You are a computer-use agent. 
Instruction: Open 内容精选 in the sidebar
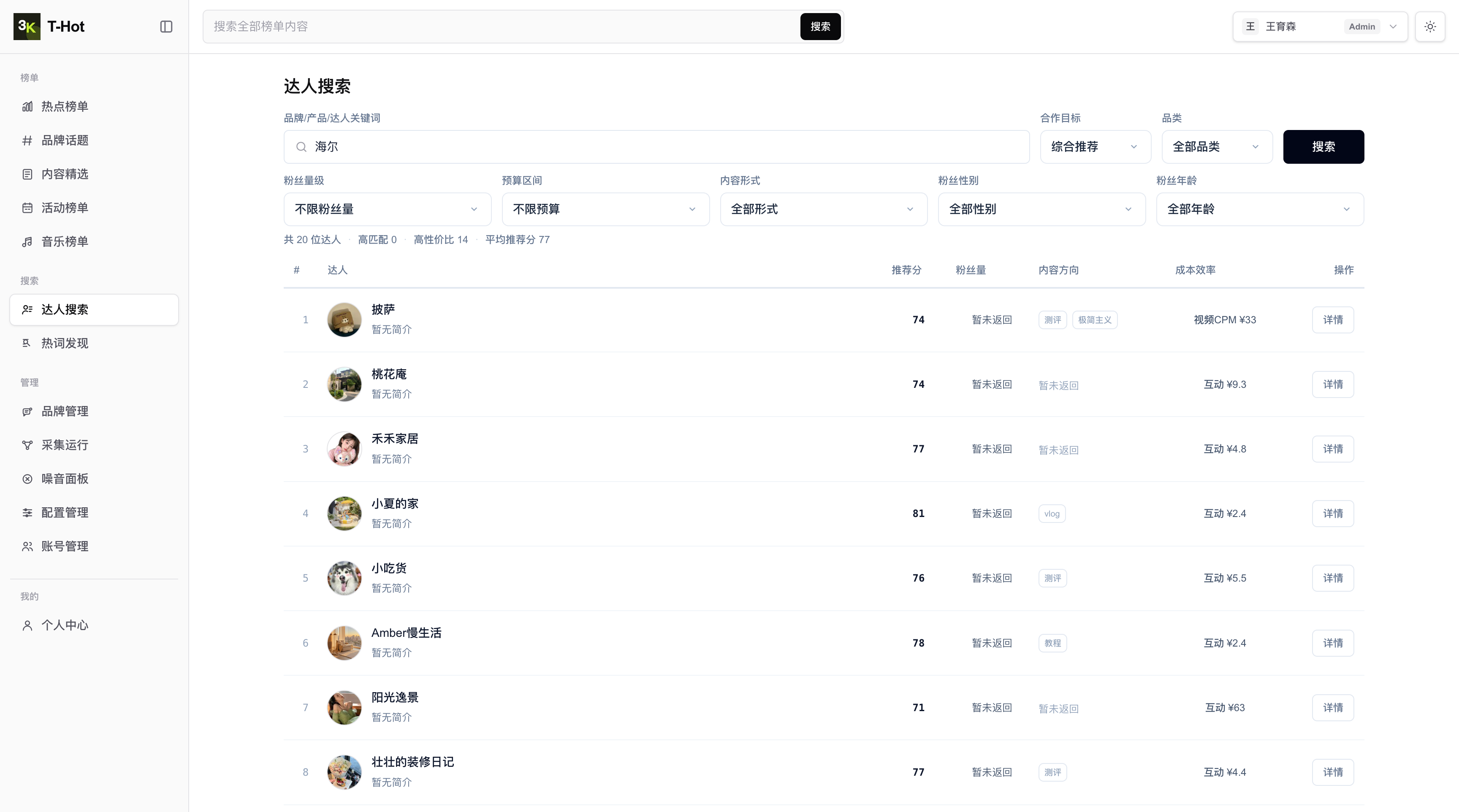click(x=94, y=174)
